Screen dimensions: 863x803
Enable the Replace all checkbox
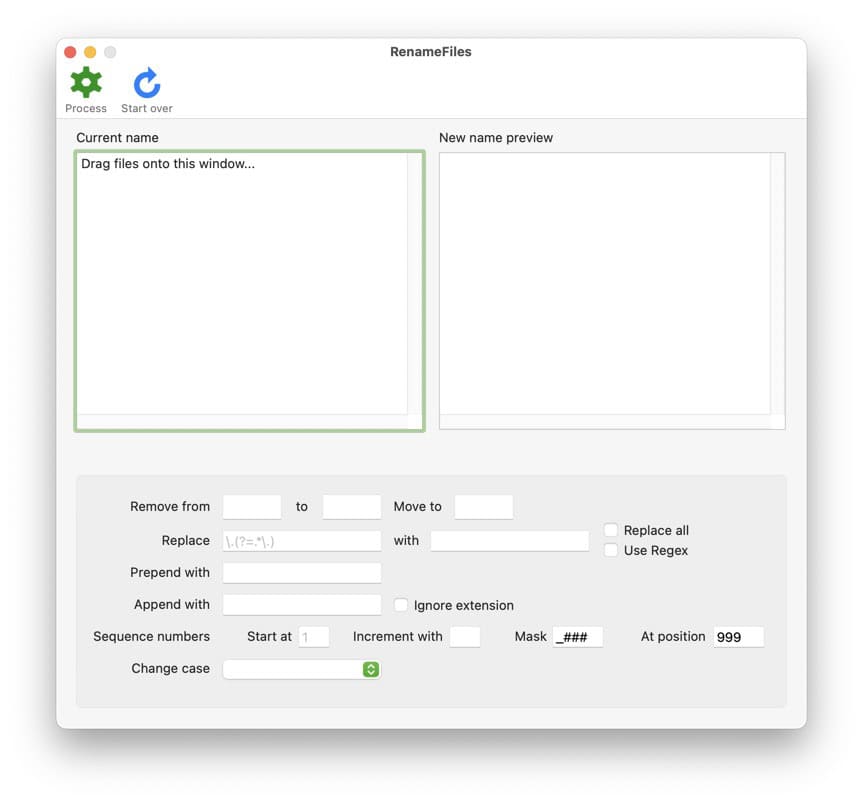click(x=611, y=530)
